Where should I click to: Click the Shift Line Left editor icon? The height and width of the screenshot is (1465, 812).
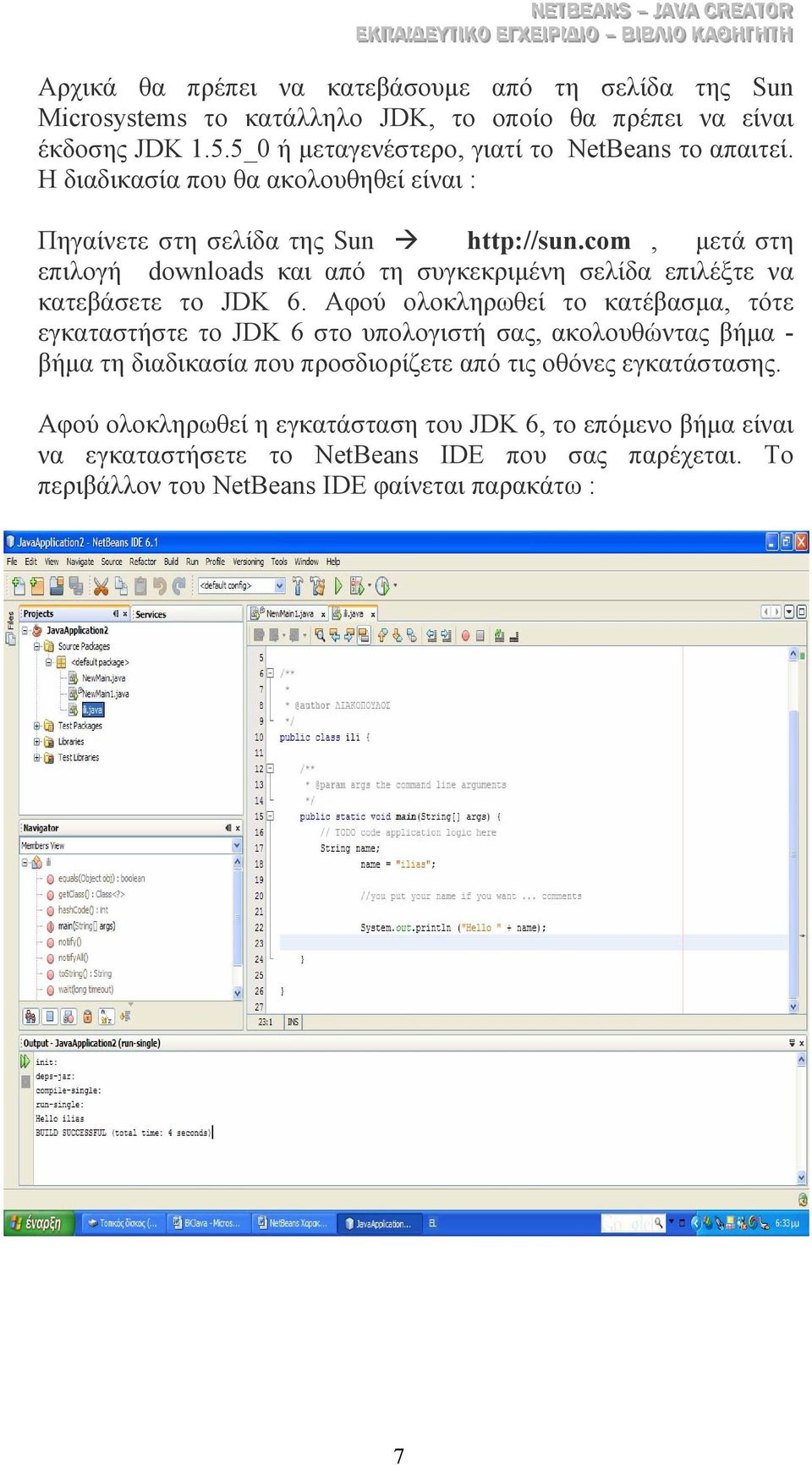coord(431,635)
